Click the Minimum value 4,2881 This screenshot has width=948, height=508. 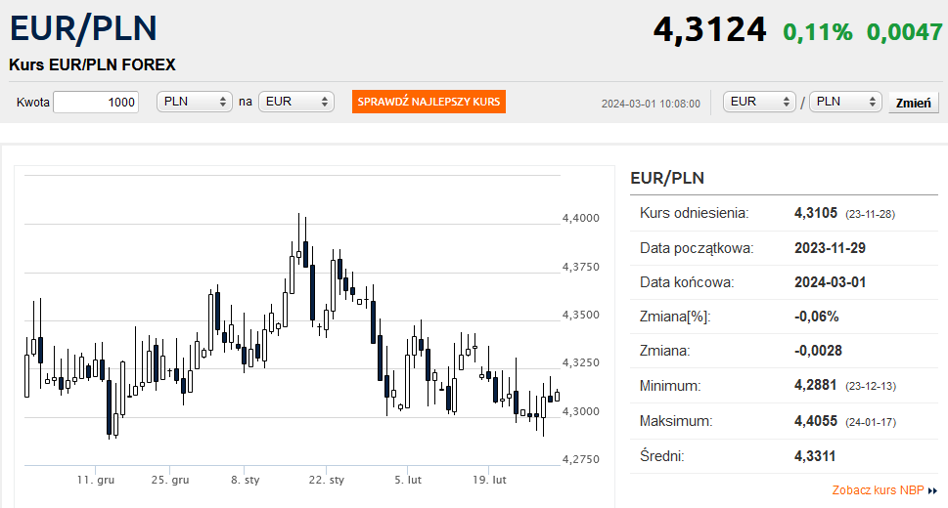tap(816, 385)
